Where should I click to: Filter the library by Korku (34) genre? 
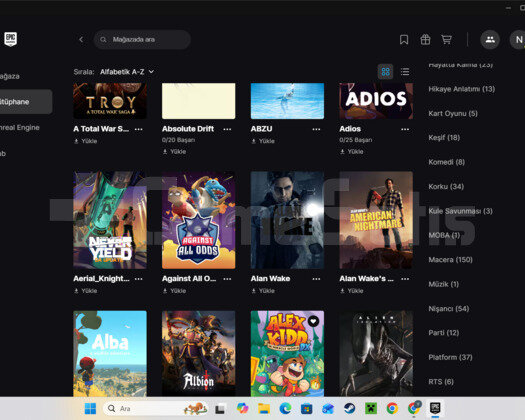(446, 187)
